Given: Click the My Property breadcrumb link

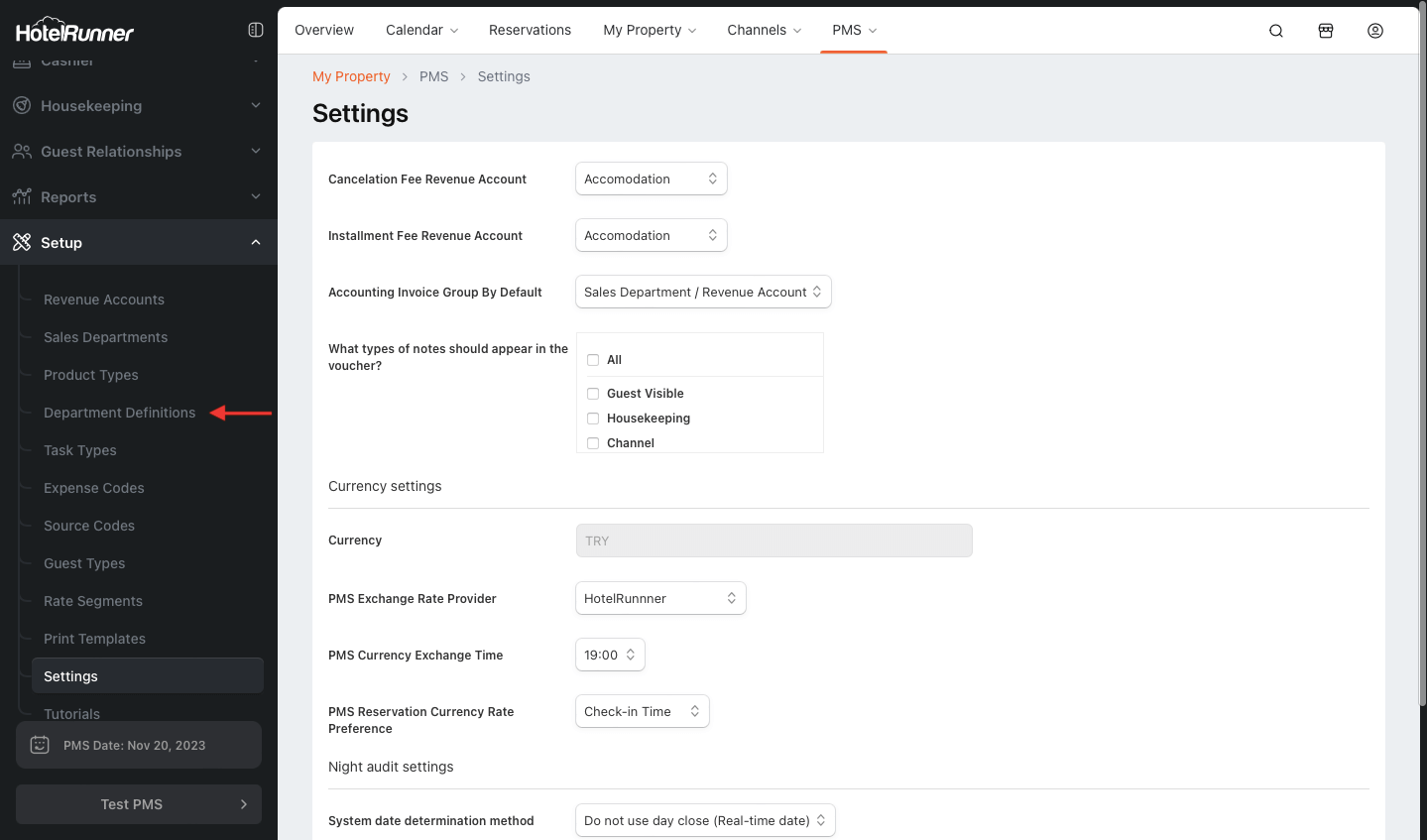Looking at the screenshot, I should pyautogui.click(x=351, y=76).
